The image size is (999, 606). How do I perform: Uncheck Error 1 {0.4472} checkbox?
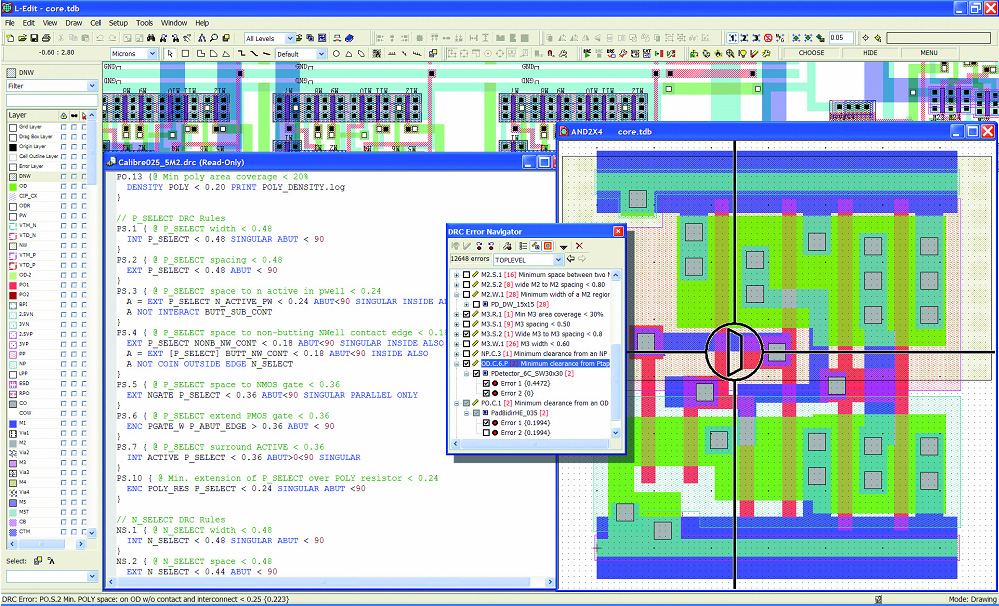click(486, 384)
